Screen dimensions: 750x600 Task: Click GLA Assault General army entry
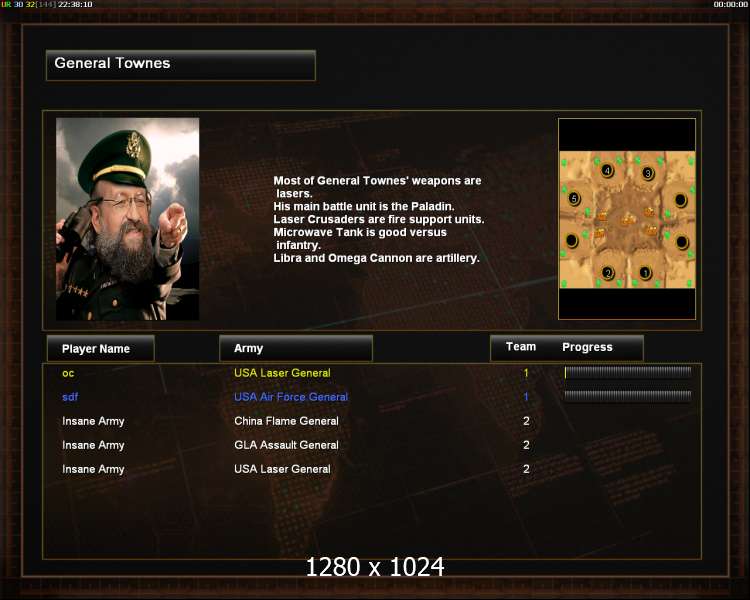click(286, 445)
